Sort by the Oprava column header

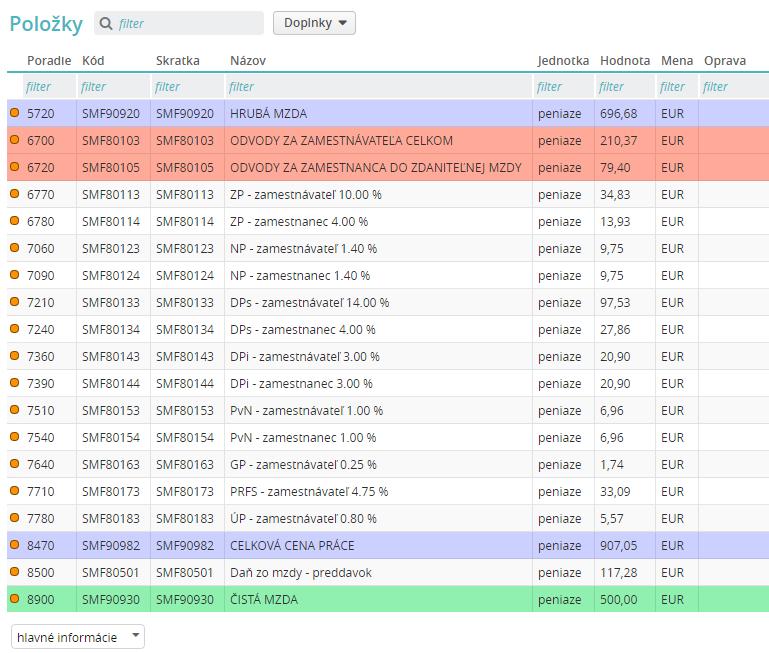725,61
